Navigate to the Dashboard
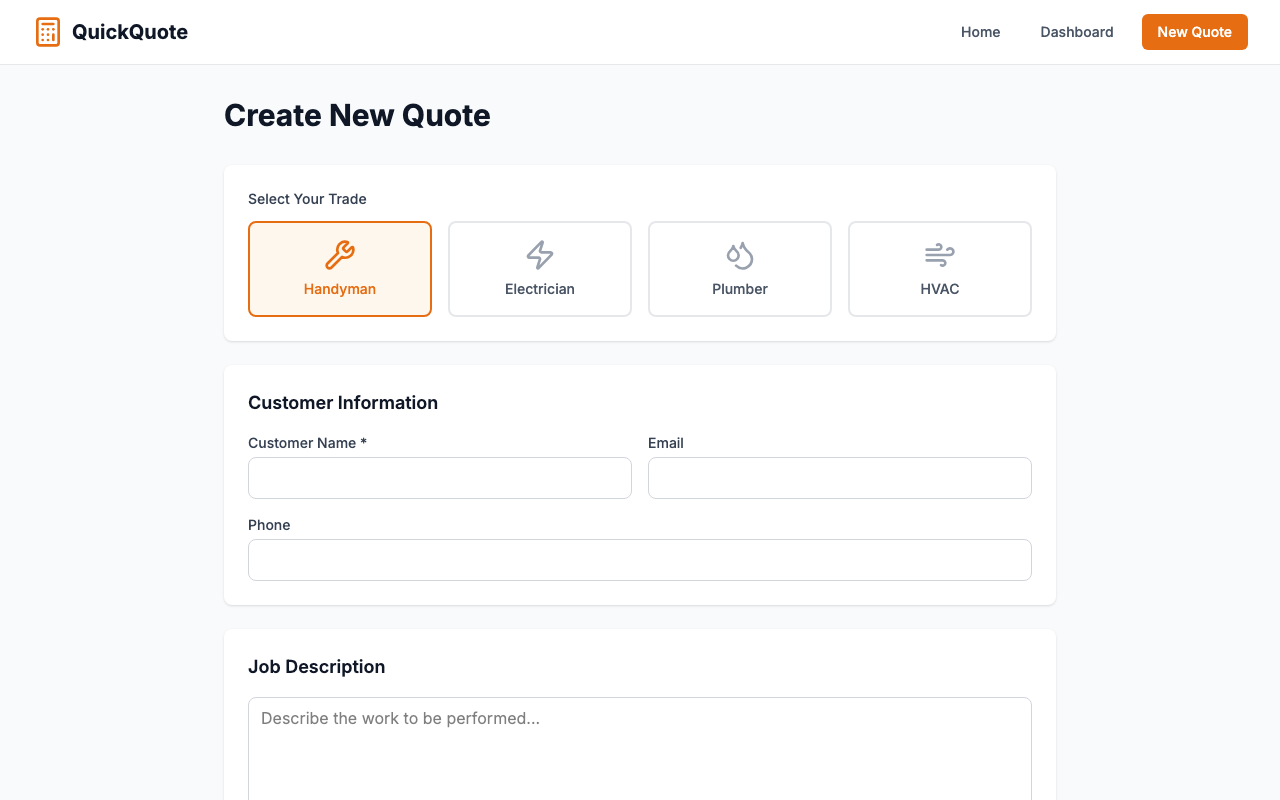The width and height of the screenshot is (1280, 800). tap(1077, 31)
